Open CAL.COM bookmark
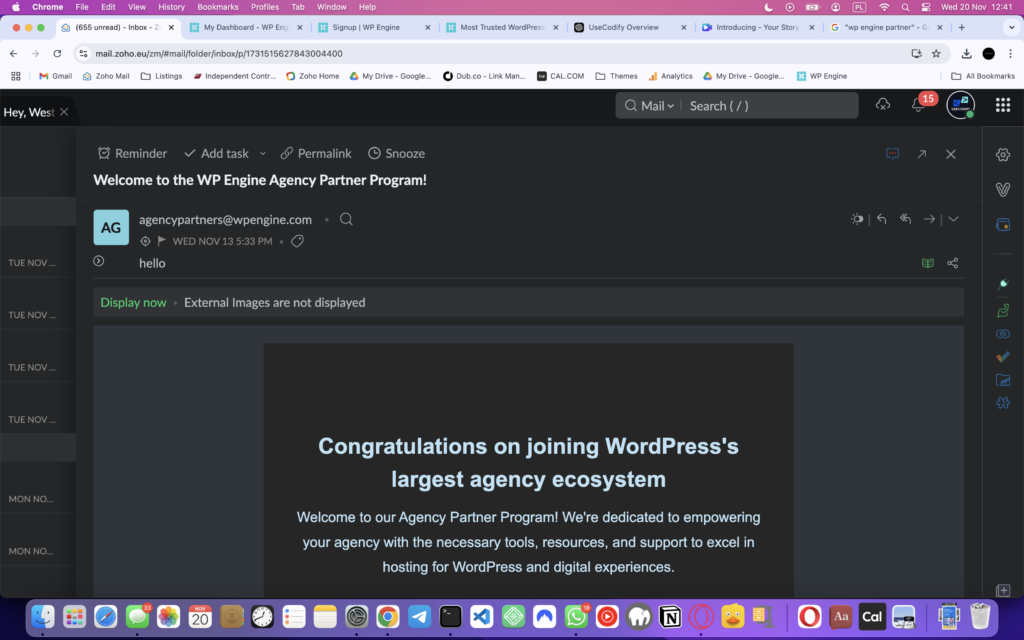The width and height of the screenshot is (1024, 640). tap(560, 76)
